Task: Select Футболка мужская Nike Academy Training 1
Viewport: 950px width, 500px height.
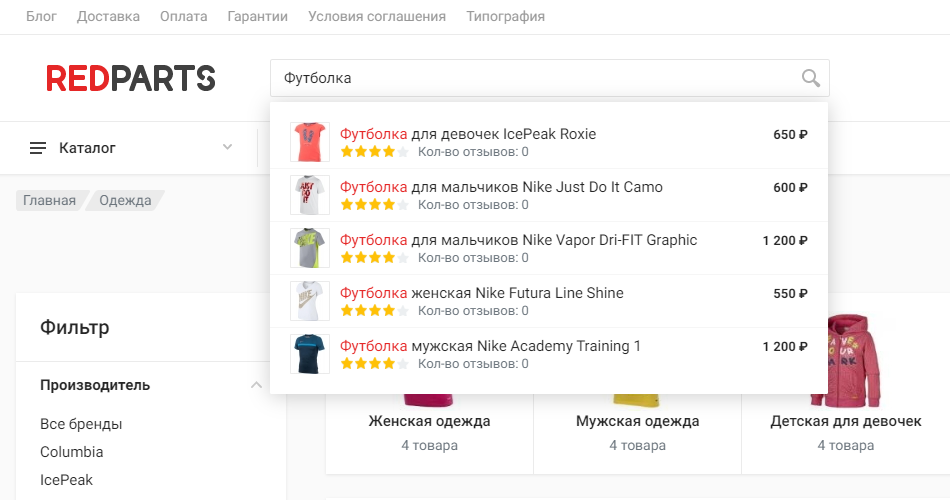Action: (x=490, y=346)
